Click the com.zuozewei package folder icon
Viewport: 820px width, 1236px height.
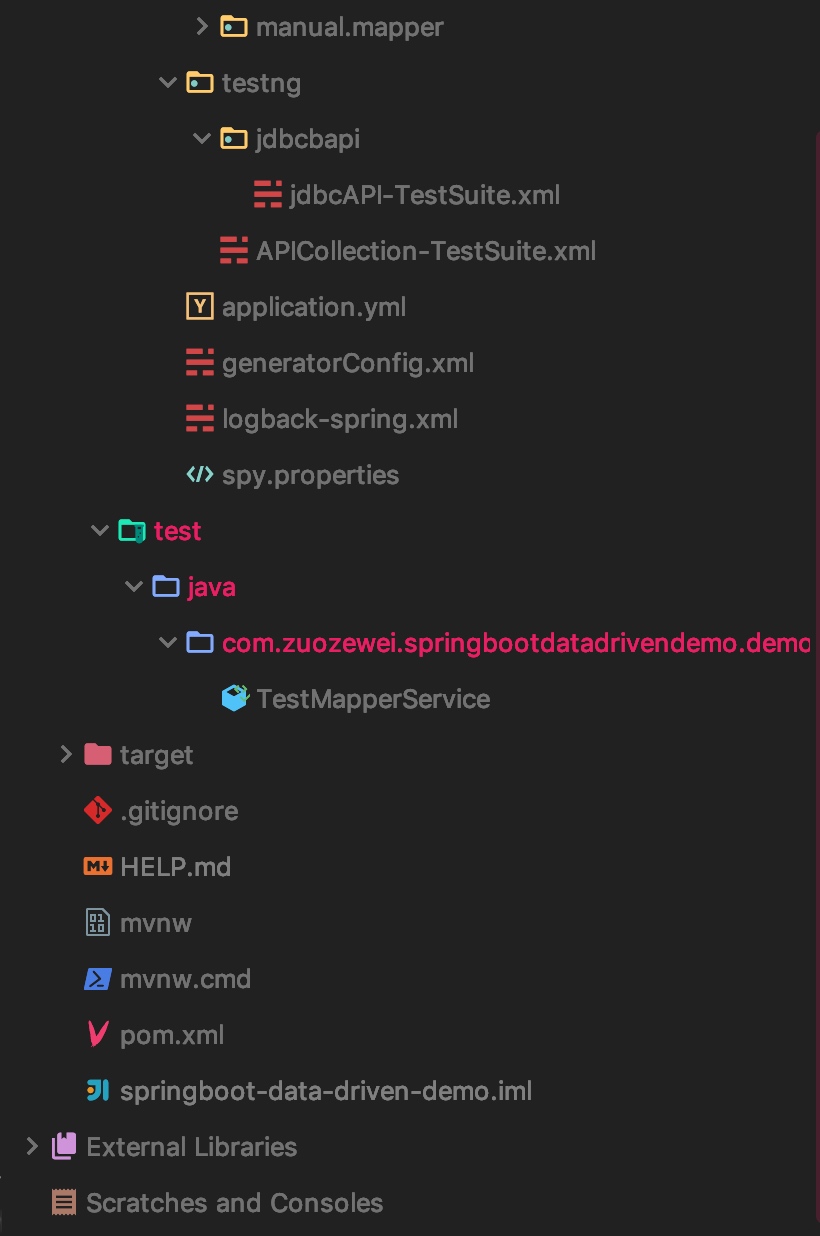(200, 643)
